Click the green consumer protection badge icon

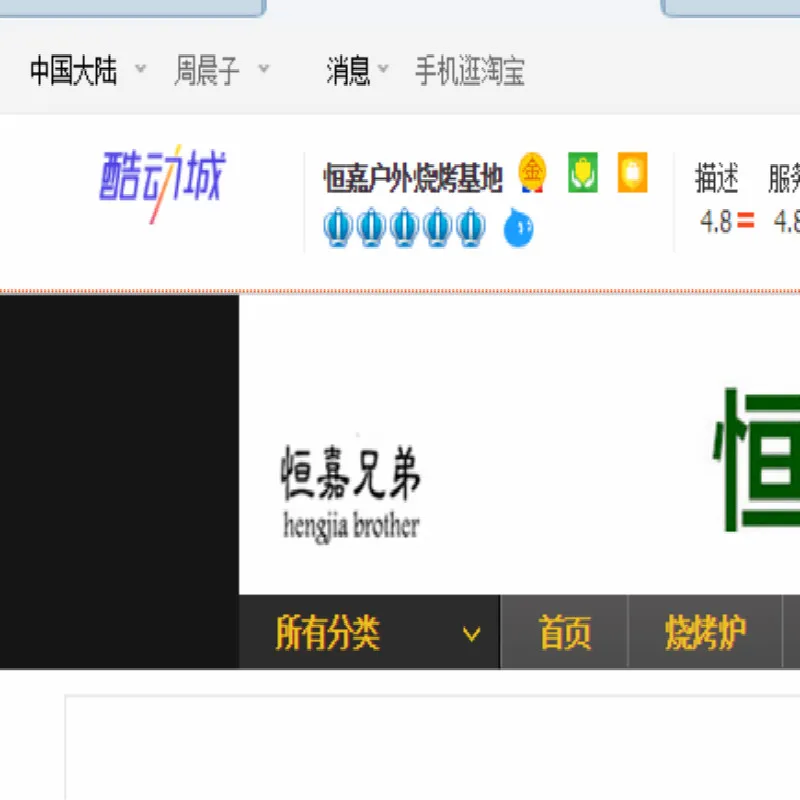pyautogui.click(x=583, y=172)
